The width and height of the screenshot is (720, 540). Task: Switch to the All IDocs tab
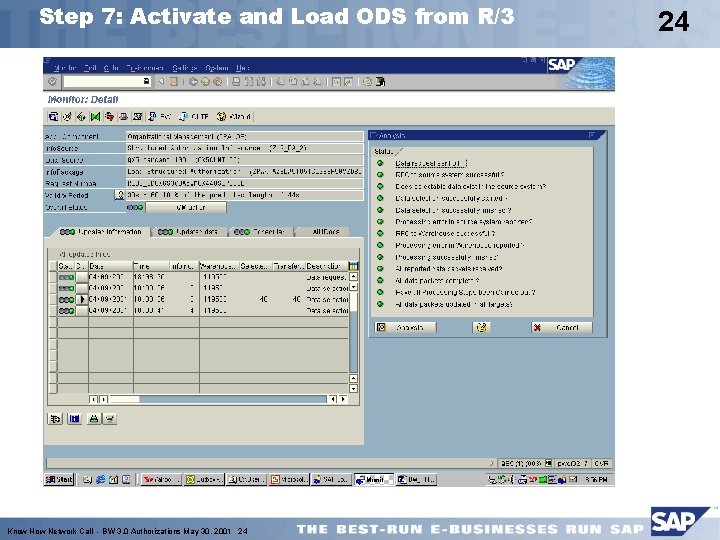pyautogui.click(x=324, y=232)
